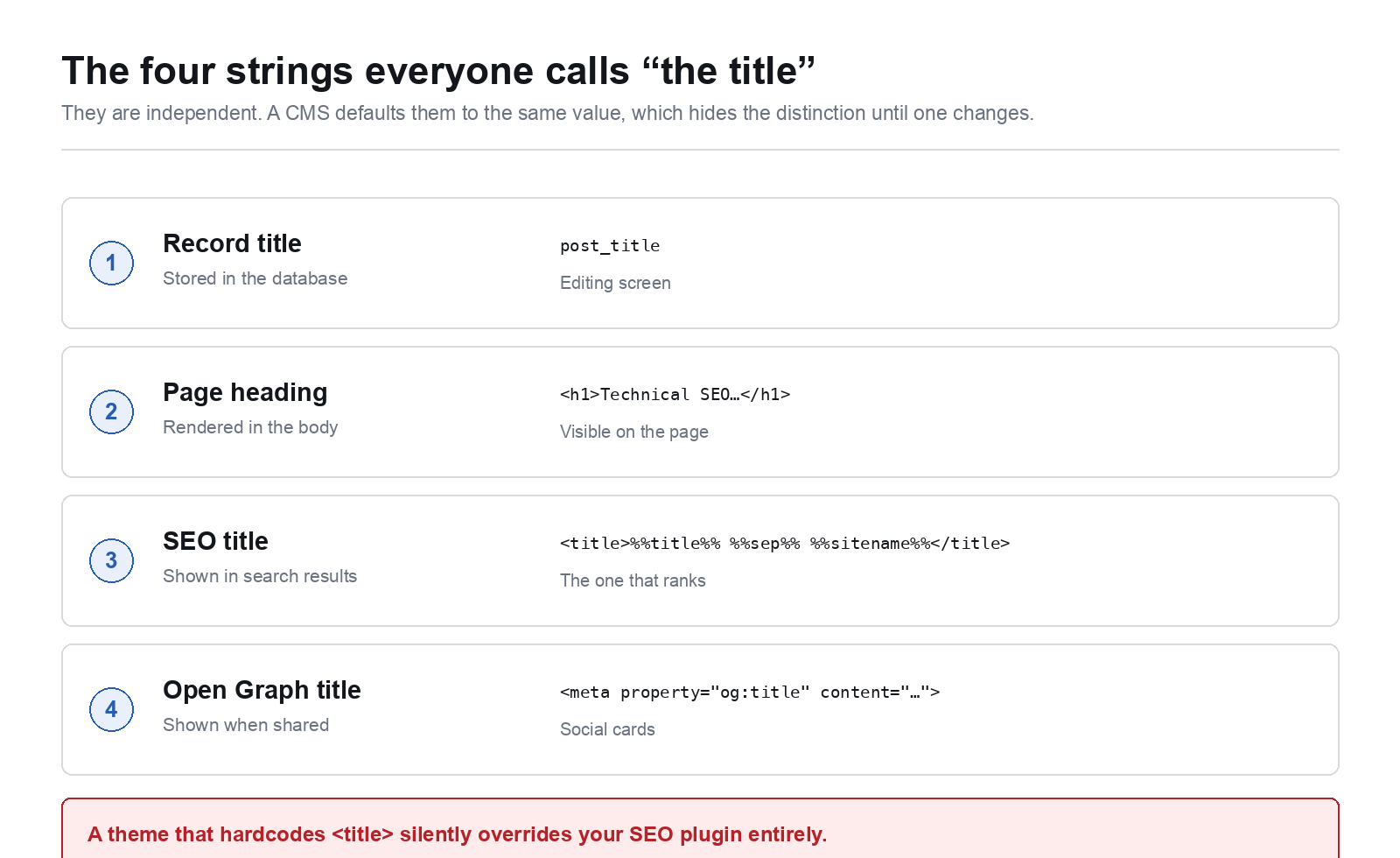
Task: Click the number 4 circle badge
Action: click(111, 709)
